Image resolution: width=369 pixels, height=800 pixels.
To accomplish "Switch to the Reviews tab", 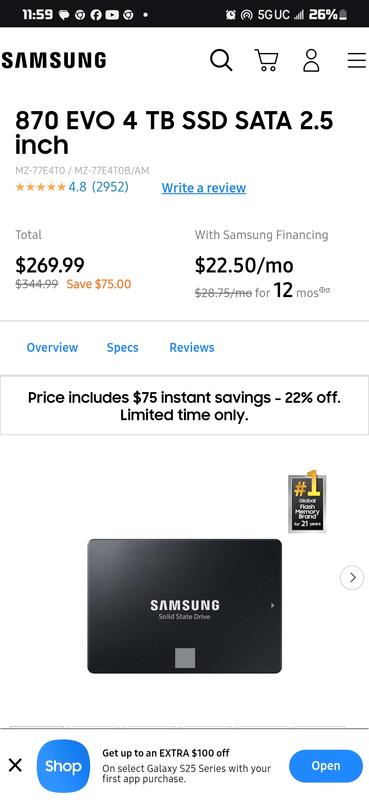I will point(192,347).
